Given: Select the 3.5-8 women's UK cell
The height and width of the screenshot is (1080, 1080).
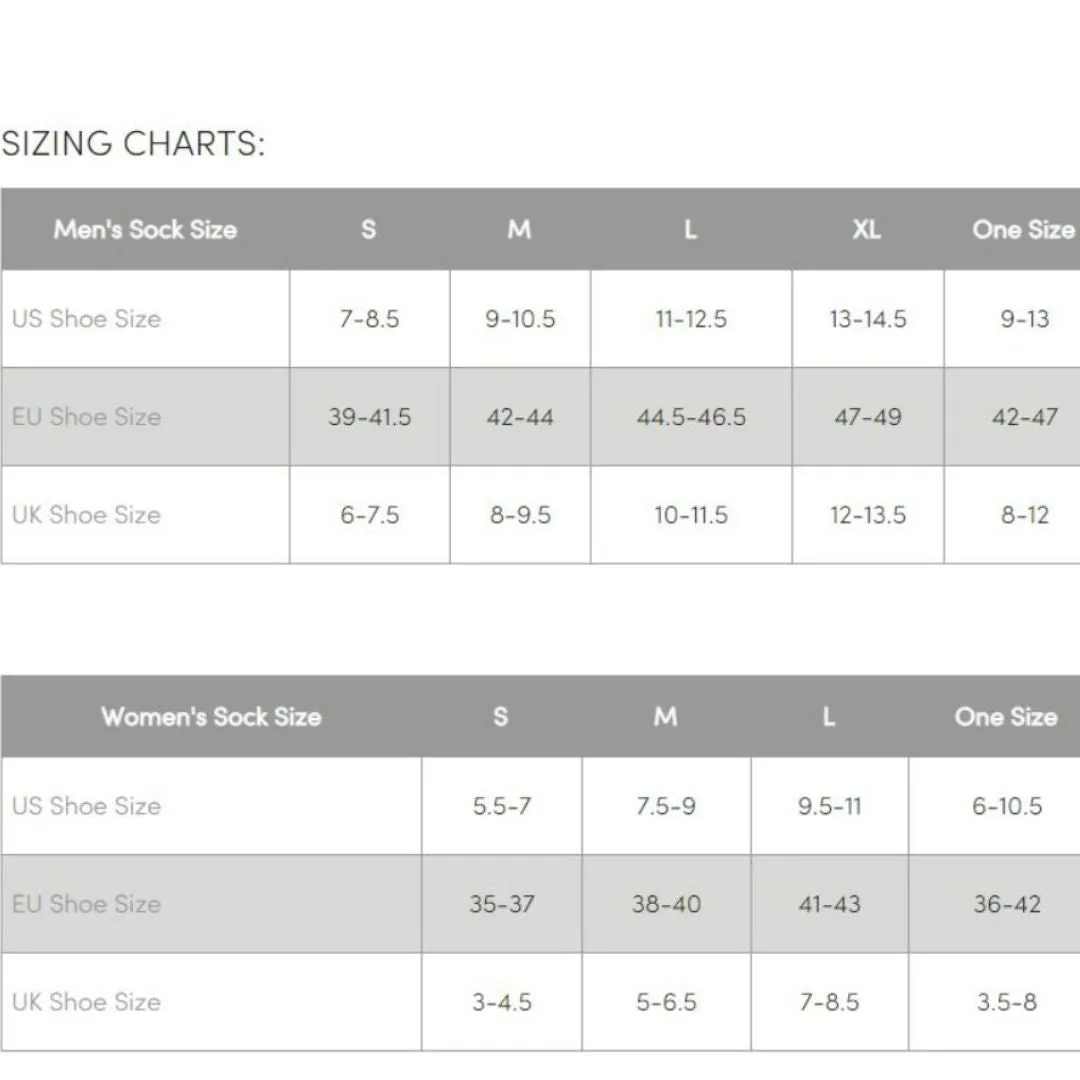Looking at the screenshot, I should pyautogui.click(x=1007, y=1001).
